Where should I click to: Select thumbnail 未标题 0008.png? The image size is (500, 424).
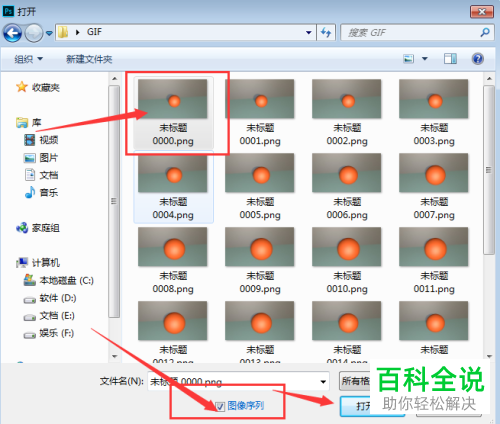173,261
